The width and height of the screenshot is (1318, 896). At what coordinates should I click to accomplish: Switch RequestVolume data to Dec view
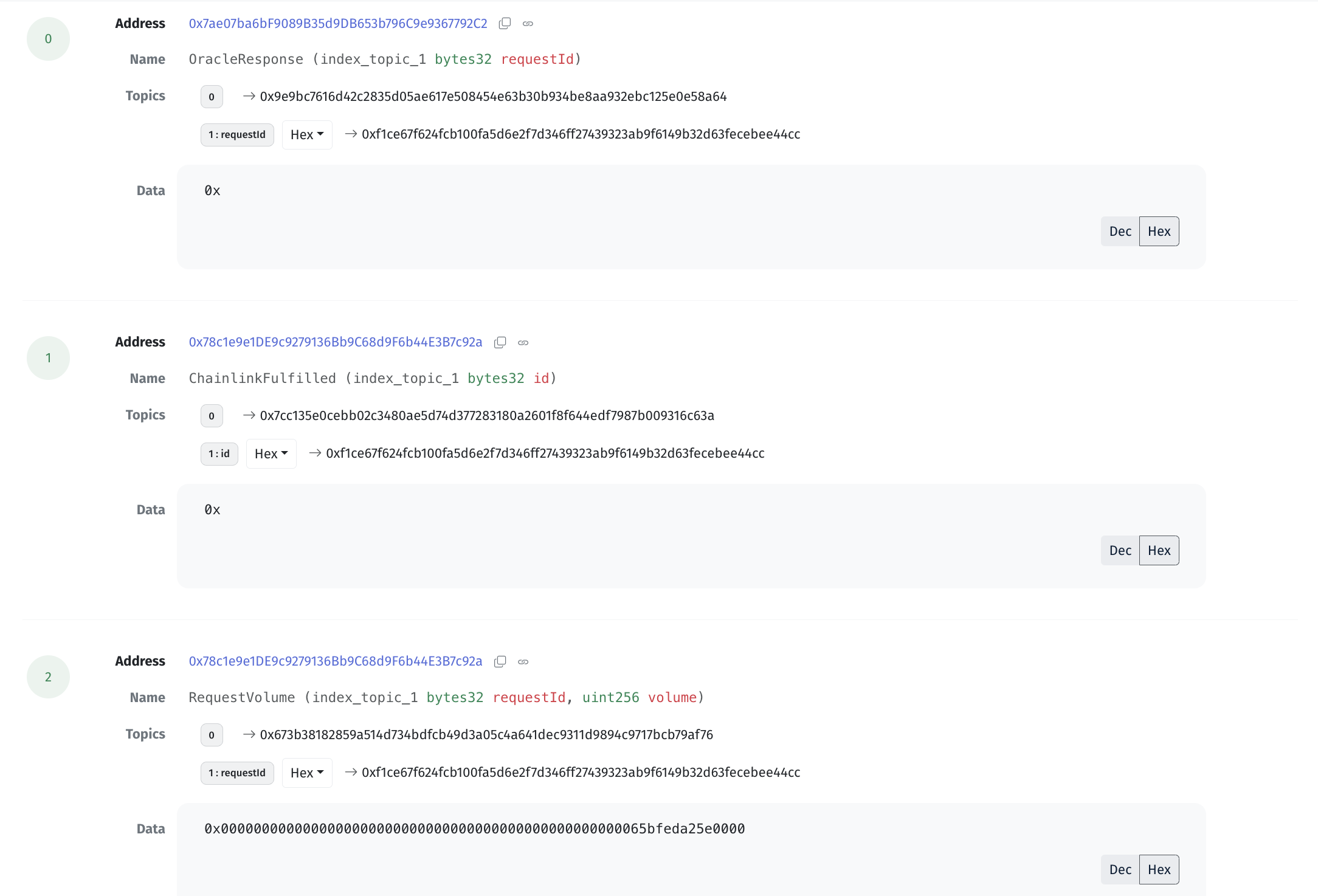pyautogui.click(x=1120, y=870)
